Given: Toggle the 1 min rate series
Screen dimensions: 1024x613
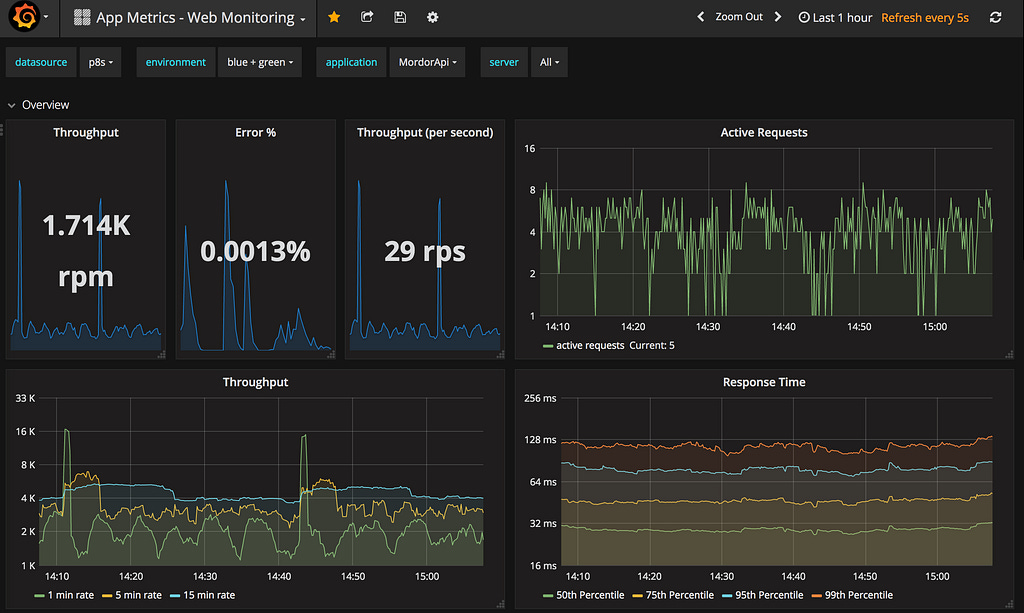Looking at the screenshot, I should (x=72, y=595).
